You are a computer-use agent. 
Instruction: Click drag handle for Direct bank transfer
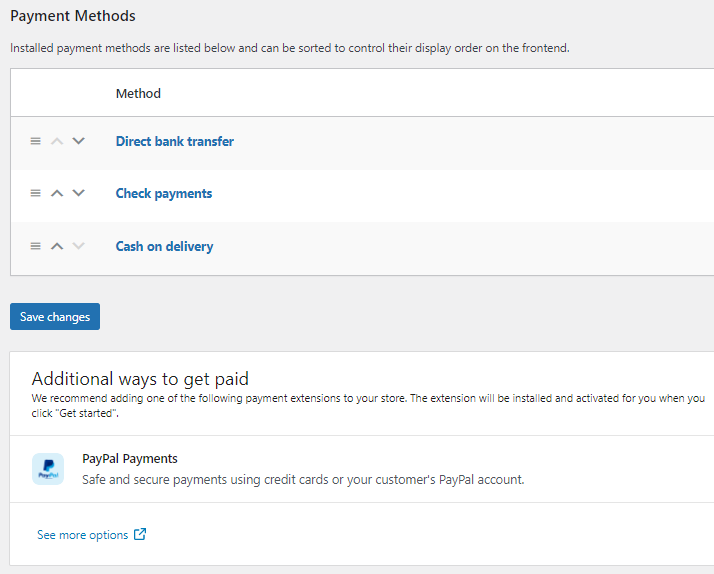point(35,141)
